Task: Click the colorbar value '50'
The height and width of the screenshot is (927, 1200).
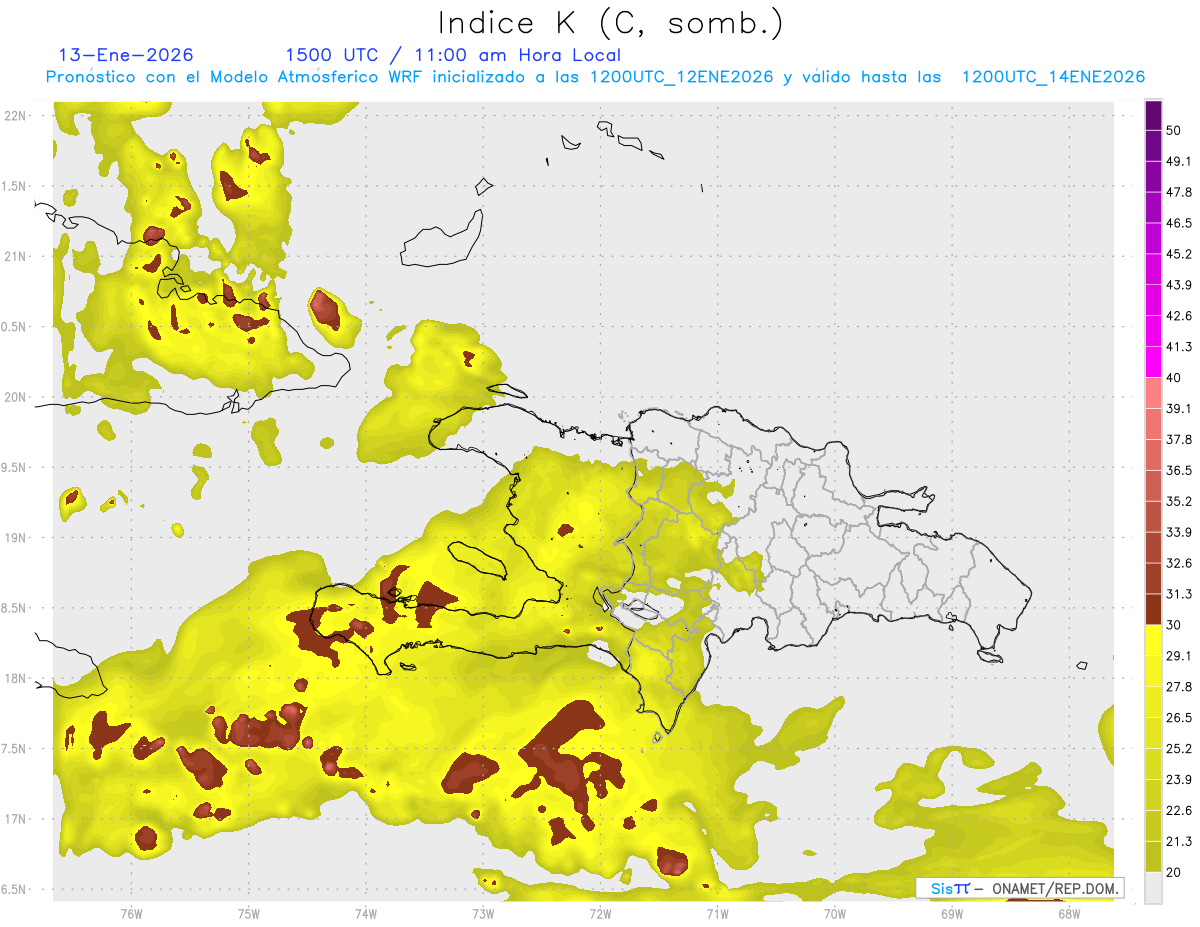Action: tap(1175, 131)
